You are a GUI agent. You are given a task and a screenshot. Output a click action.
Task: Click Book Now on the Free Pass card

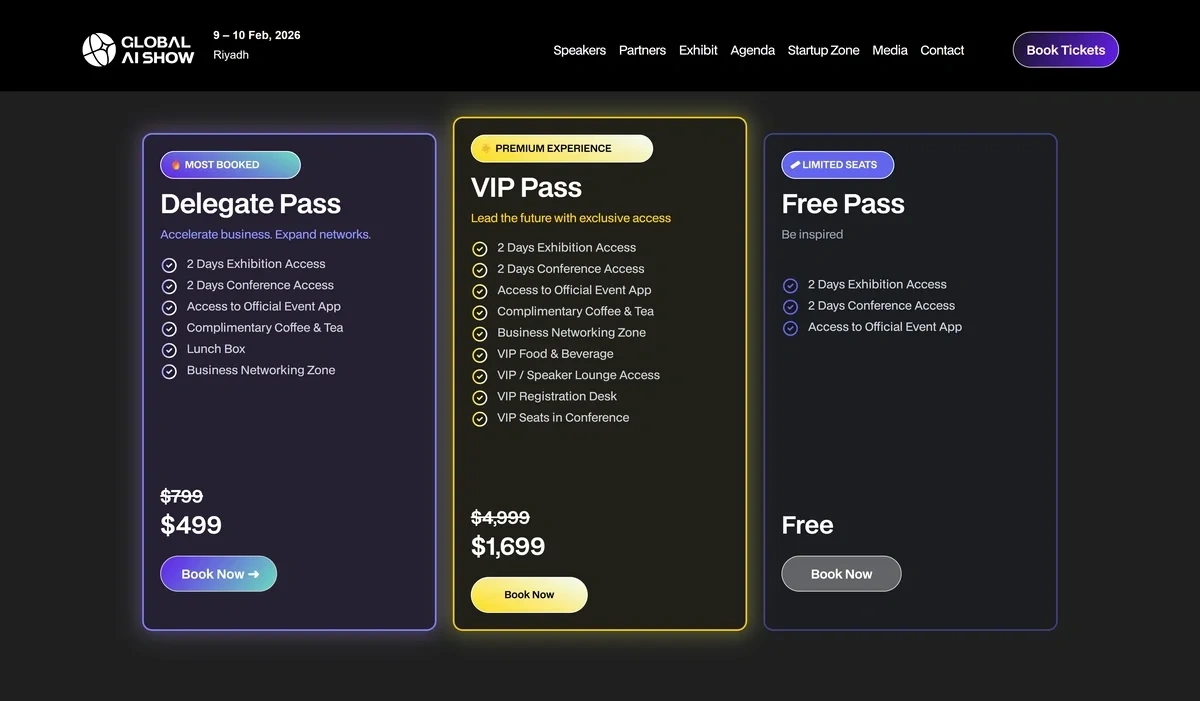coord(841,573)
